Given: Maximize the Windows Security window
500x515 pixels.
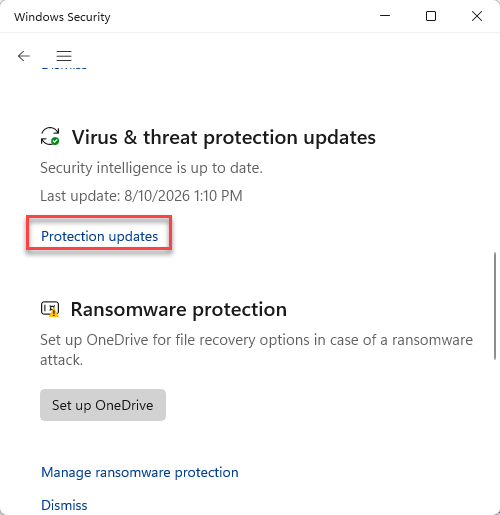Looking at the screenshot, I should pos(431,16).
